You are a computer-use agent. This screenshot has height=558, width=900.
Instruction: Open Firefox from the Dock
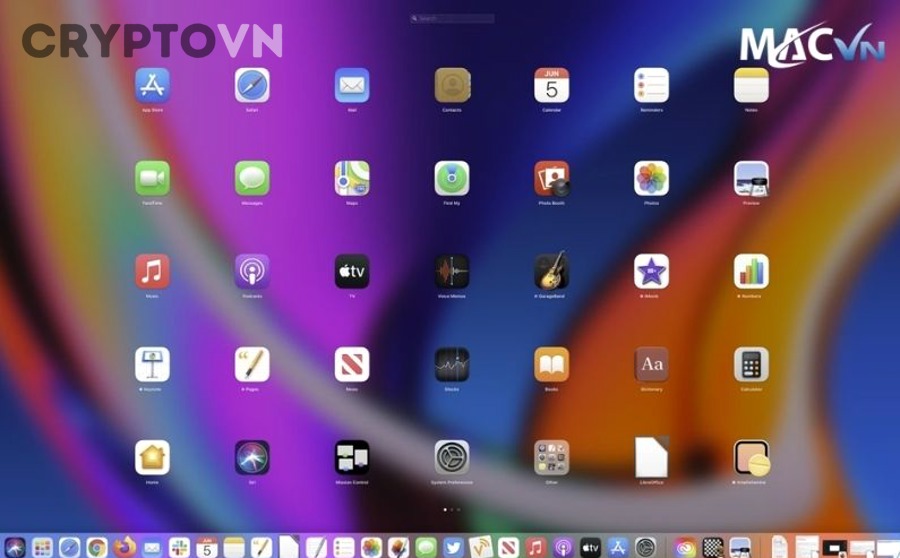tap(125, 548)
